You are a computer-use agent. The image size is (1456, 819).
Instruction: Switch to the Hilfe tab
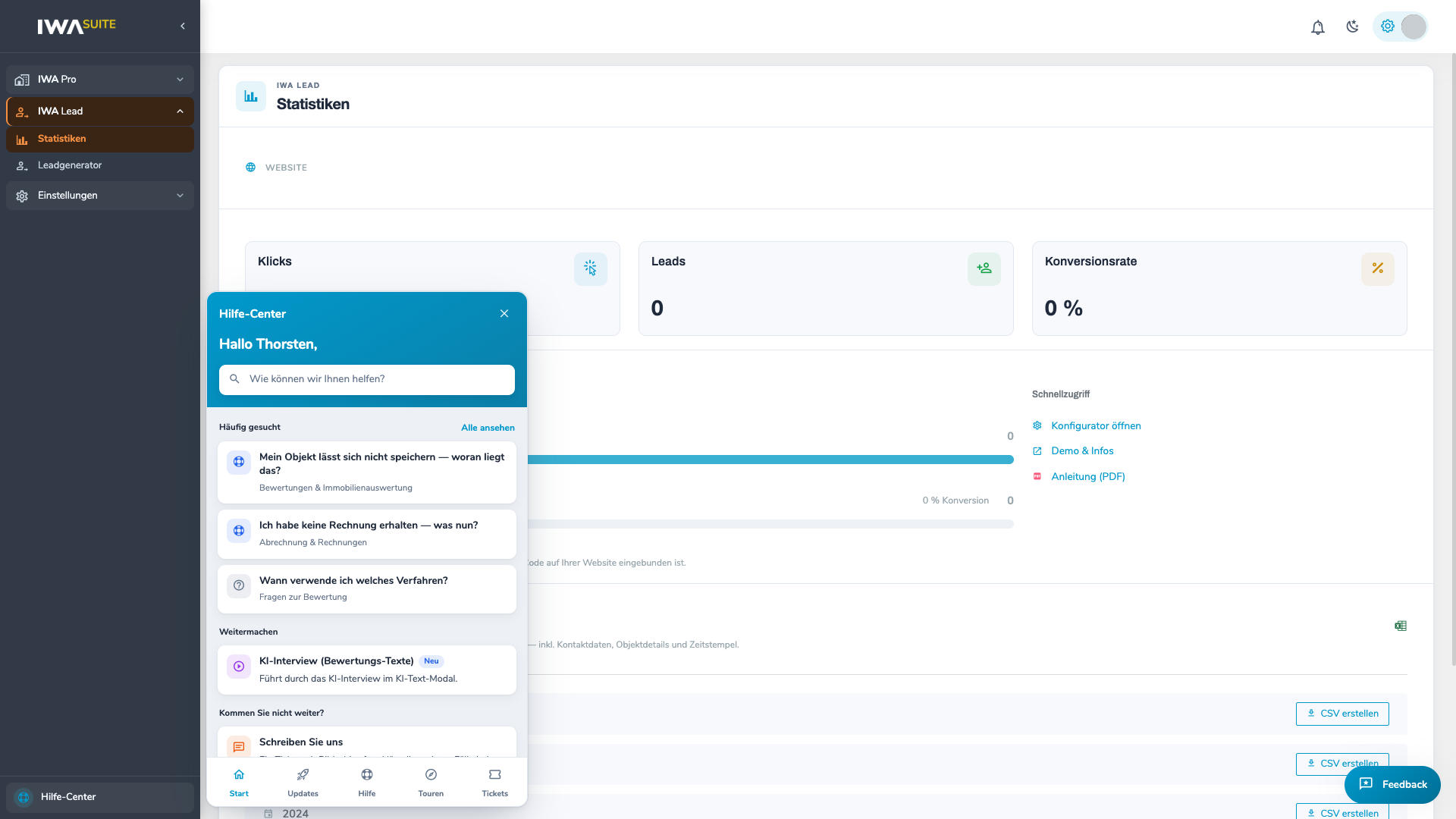point(367,782)
